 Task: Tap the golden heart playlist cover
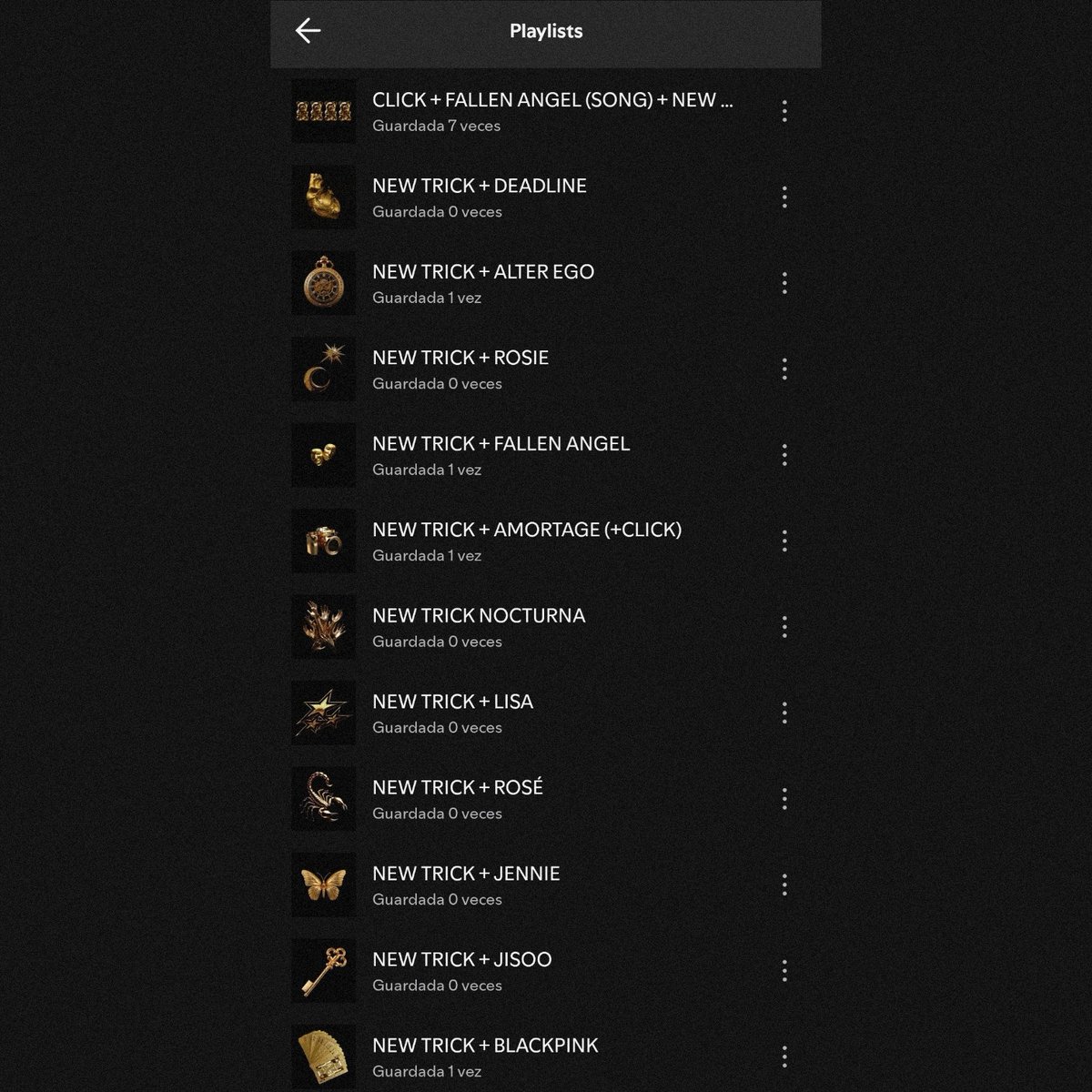324,197
